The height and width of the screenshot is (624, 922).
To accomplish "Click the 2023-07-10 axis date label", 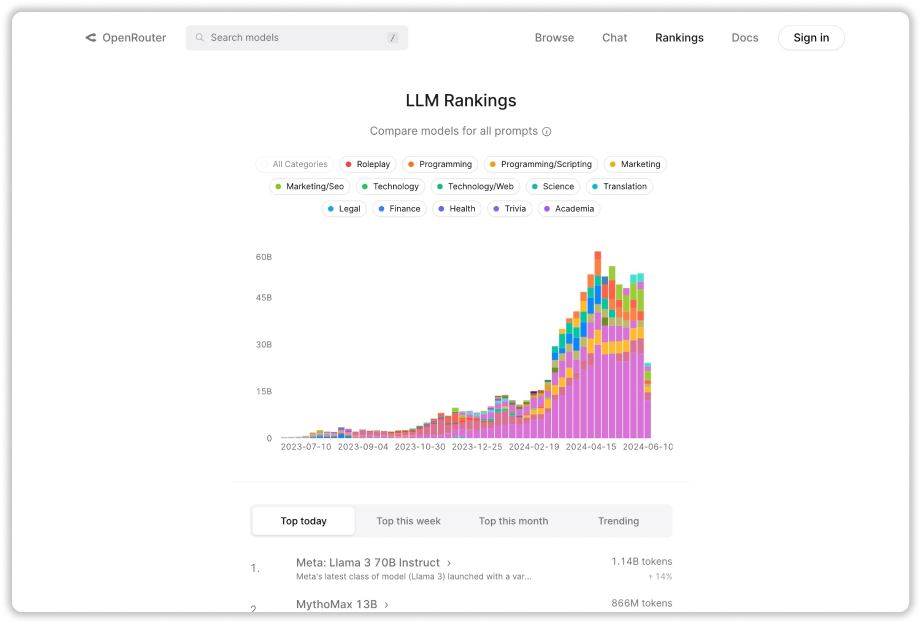I will tap(306, 447).
